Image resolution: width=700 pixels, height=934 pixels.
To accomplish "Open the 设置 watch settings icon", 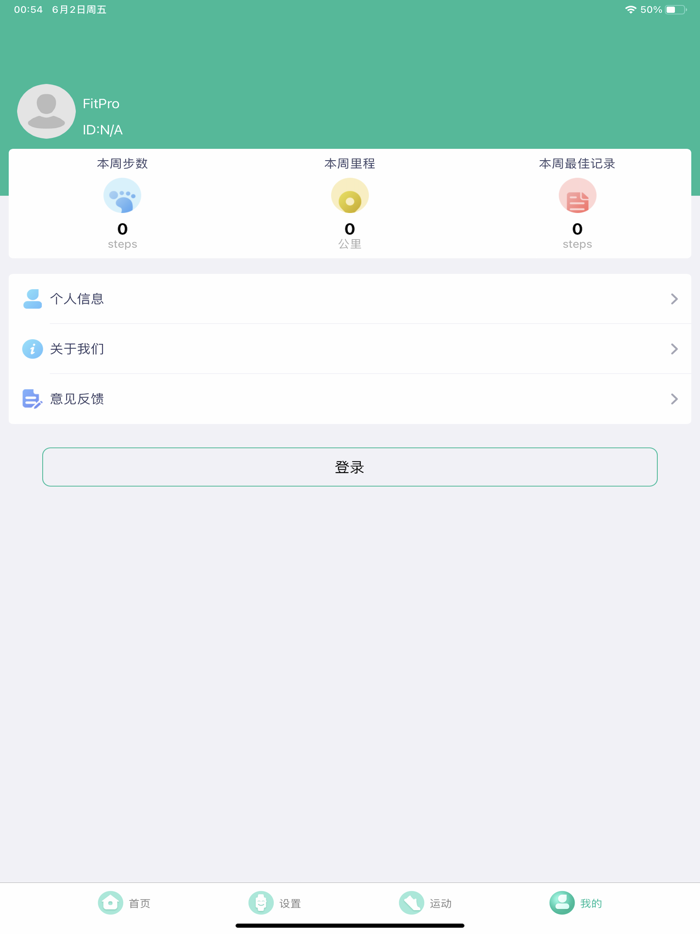I will (x=260, y=903).
